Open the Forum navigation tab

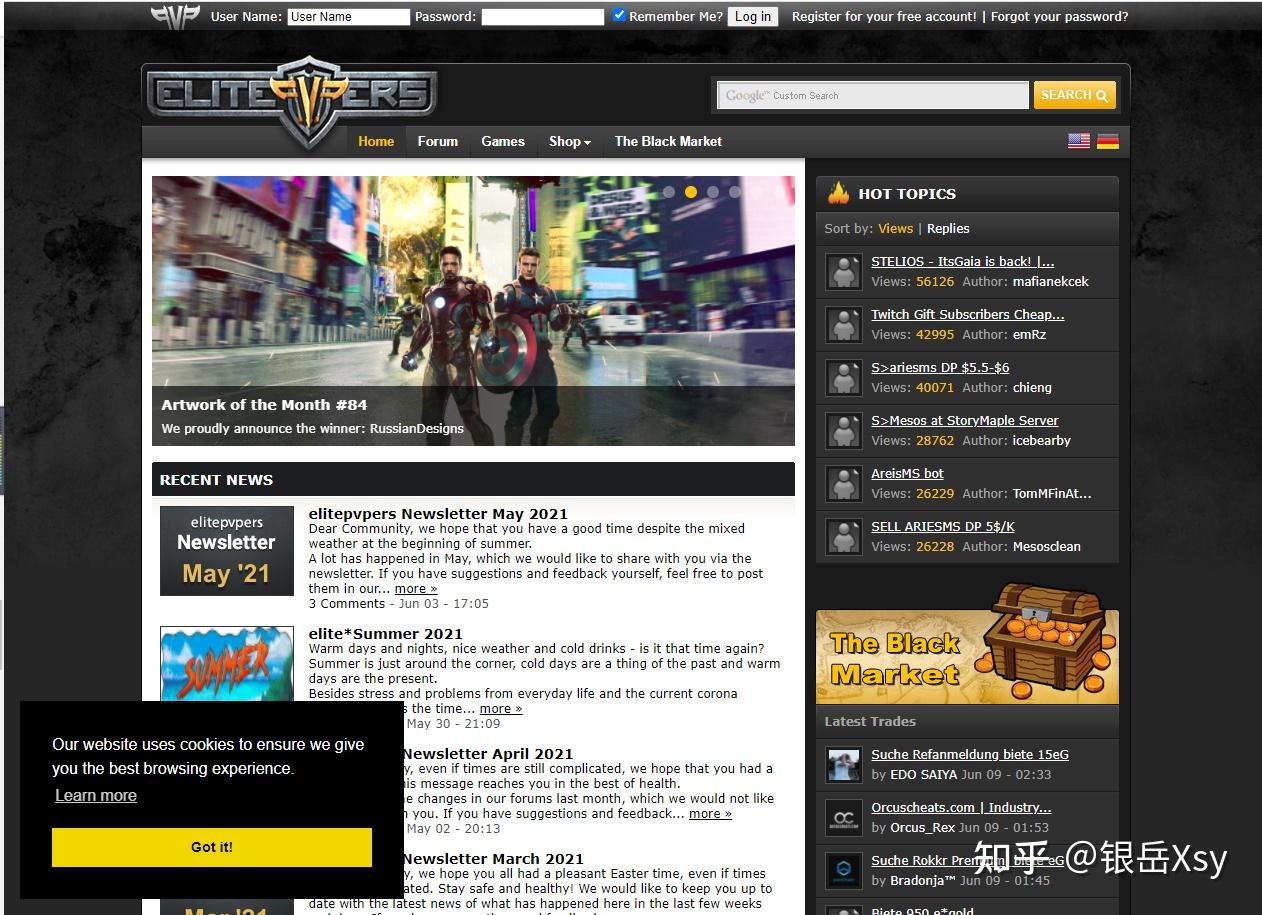pyautogui.click(x=437, y=142)
